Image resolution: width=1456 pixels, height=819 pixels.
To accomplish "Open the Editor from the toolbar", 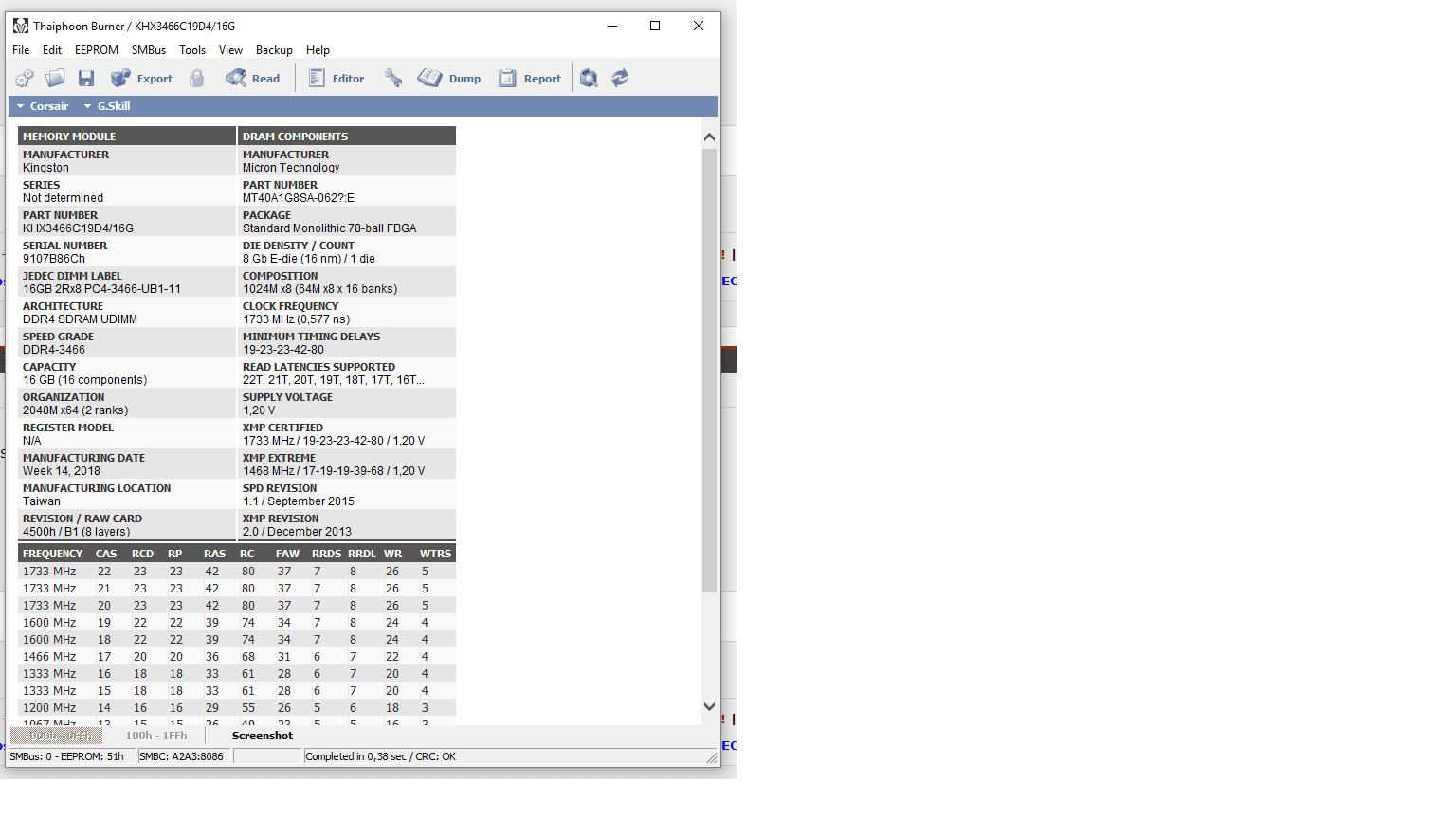I will tap(337, 79).
